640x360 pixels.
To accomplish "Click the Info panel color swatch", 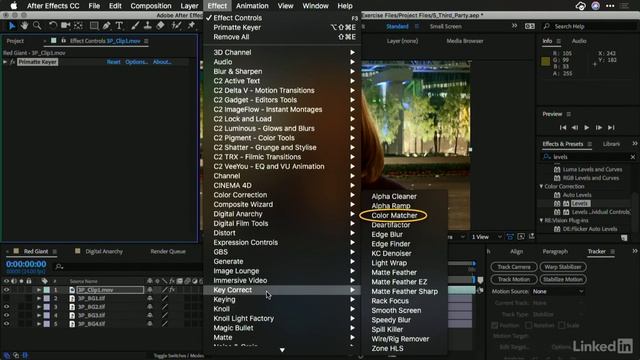I will point(545,62).
